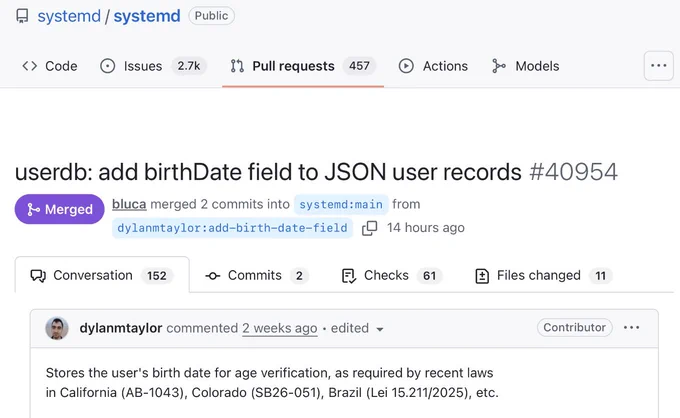
Task: Expand the edited history dropdown arrow
Action: pyautogui.click(x=380, y=329)
